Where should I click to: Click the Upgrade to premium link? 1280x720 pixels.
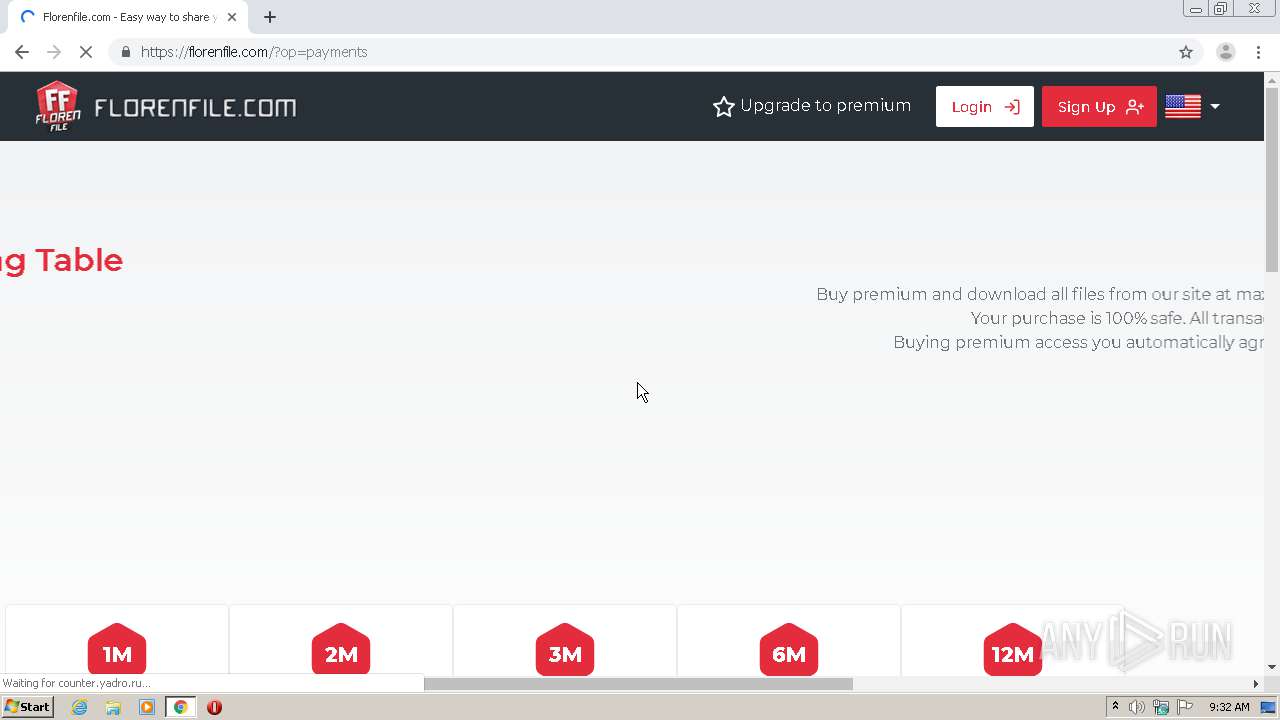(812, 106)
